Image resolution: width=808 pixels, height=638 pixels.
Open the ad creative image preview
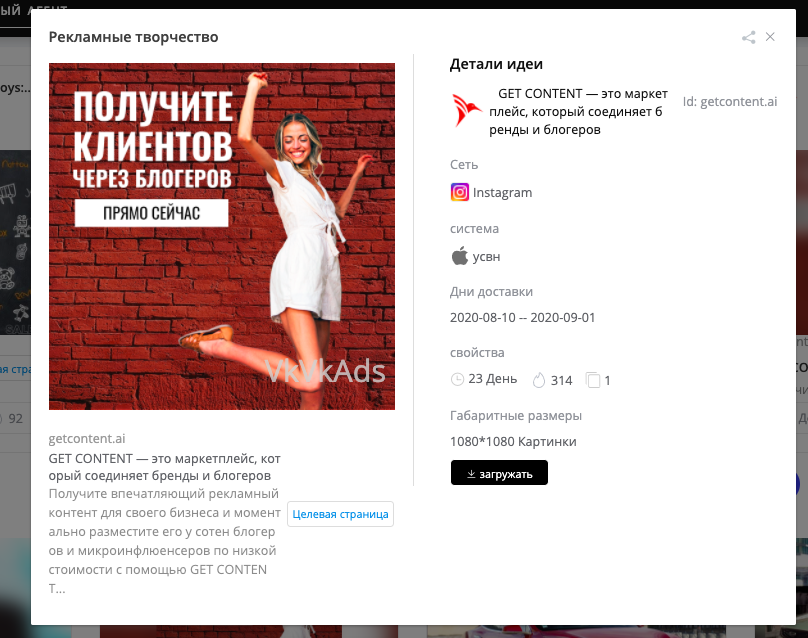pos(222,237)
